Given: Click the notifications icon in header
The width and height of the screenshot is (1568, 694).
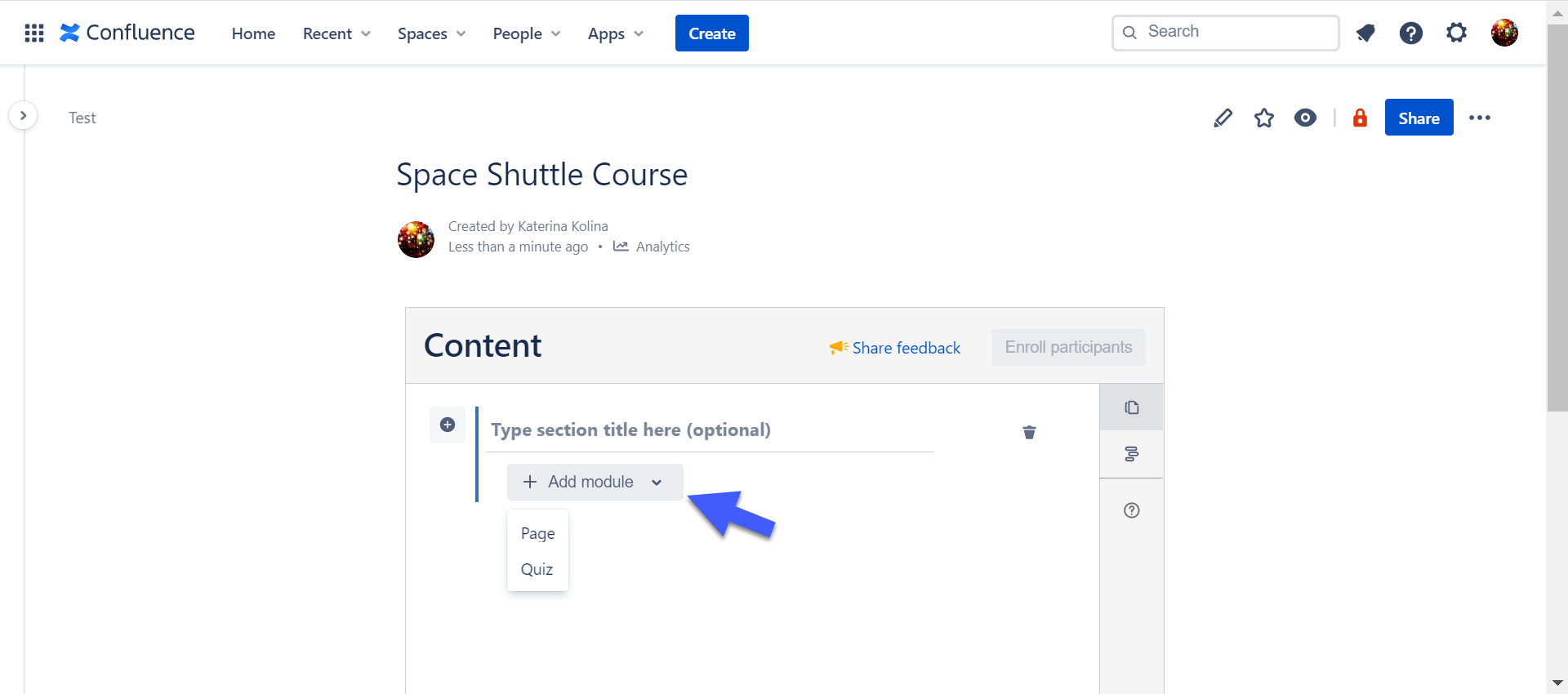Looking at the screenshot, I should (x=1365, y=33).
